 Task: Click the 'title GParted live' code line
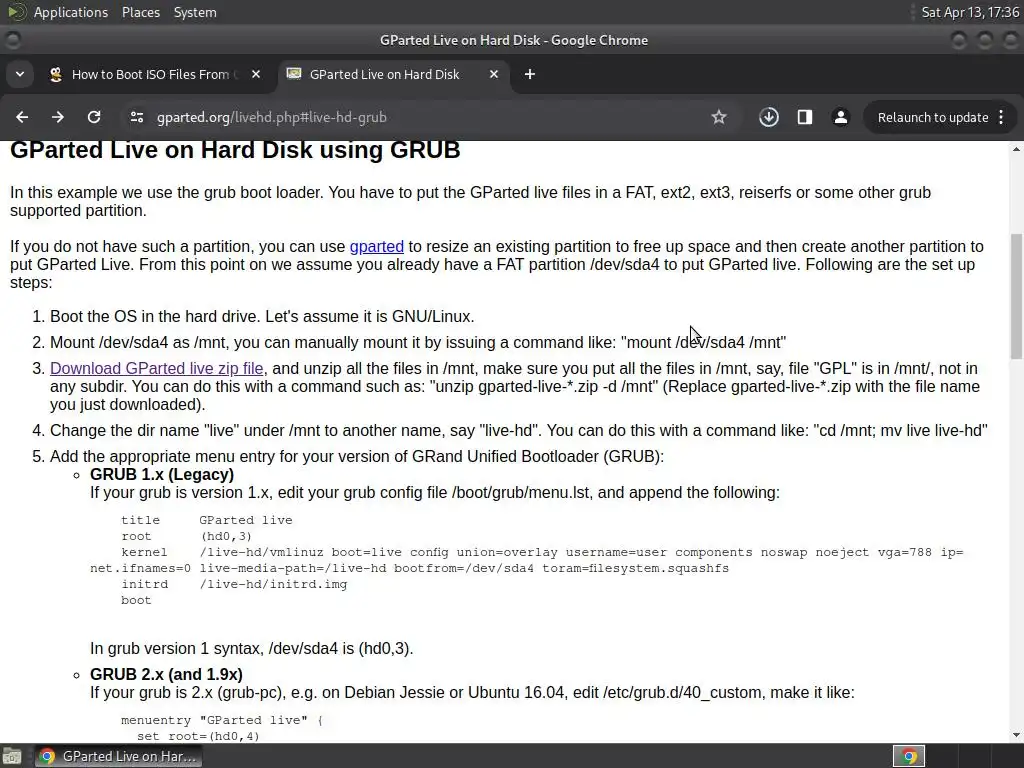point(206,520)
